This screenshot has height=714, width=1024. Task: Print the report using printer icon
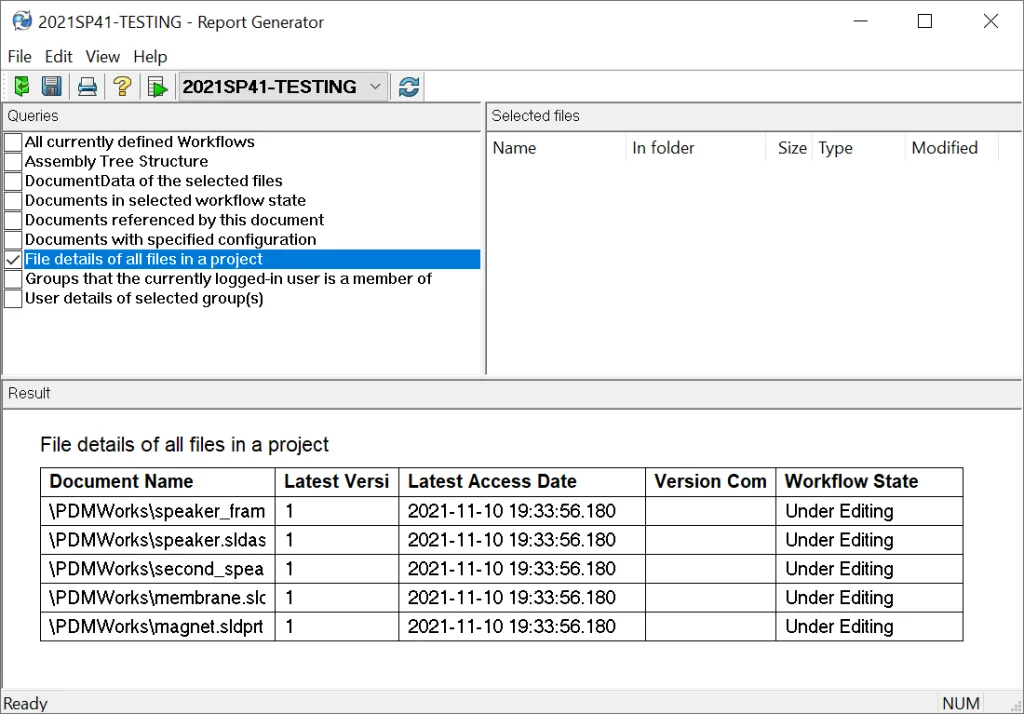coord(88,87)
